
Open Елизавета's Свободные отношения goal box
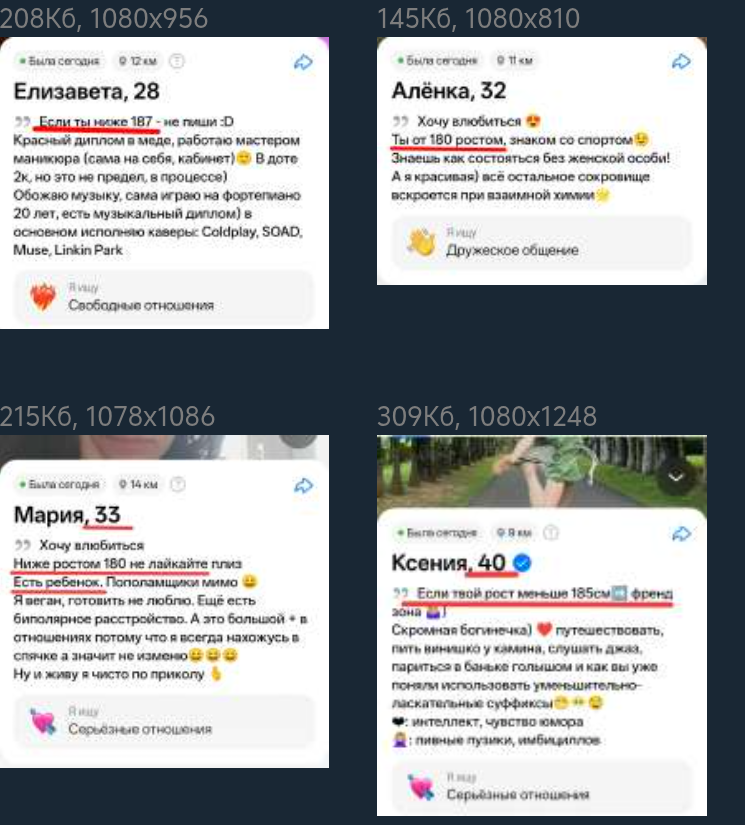coord(164,297)
